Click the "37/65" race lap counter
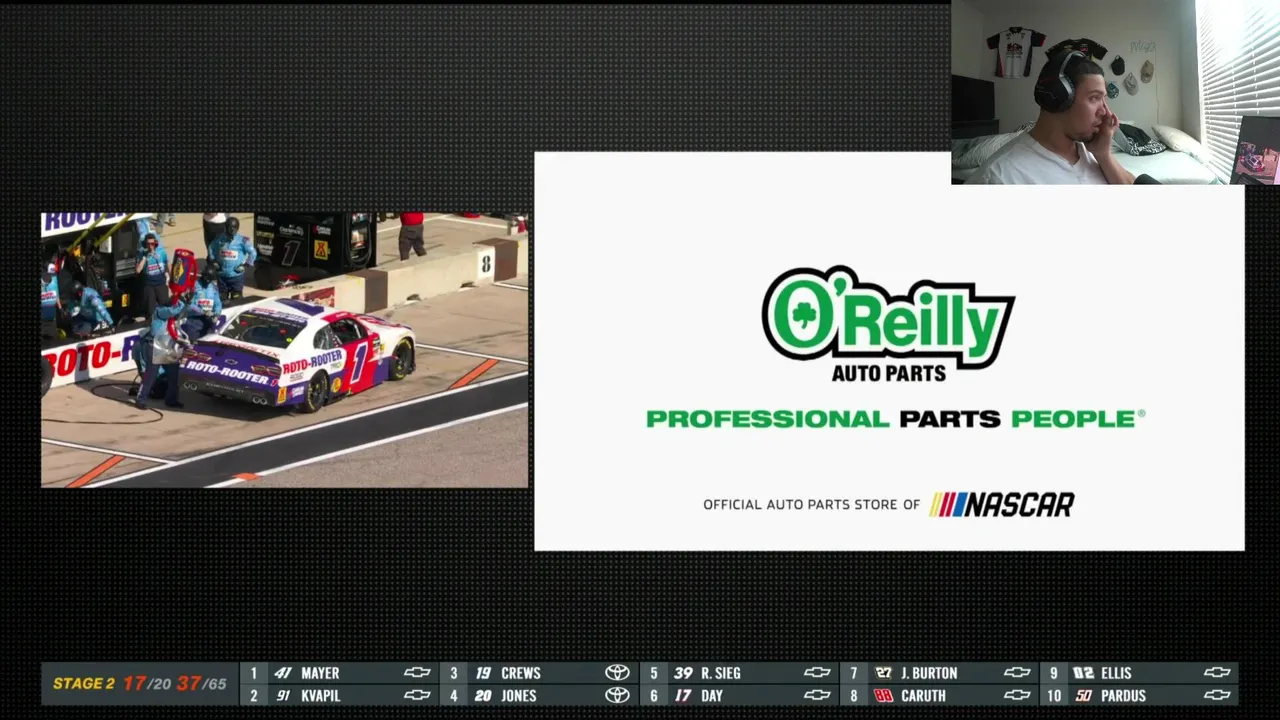 201,684
